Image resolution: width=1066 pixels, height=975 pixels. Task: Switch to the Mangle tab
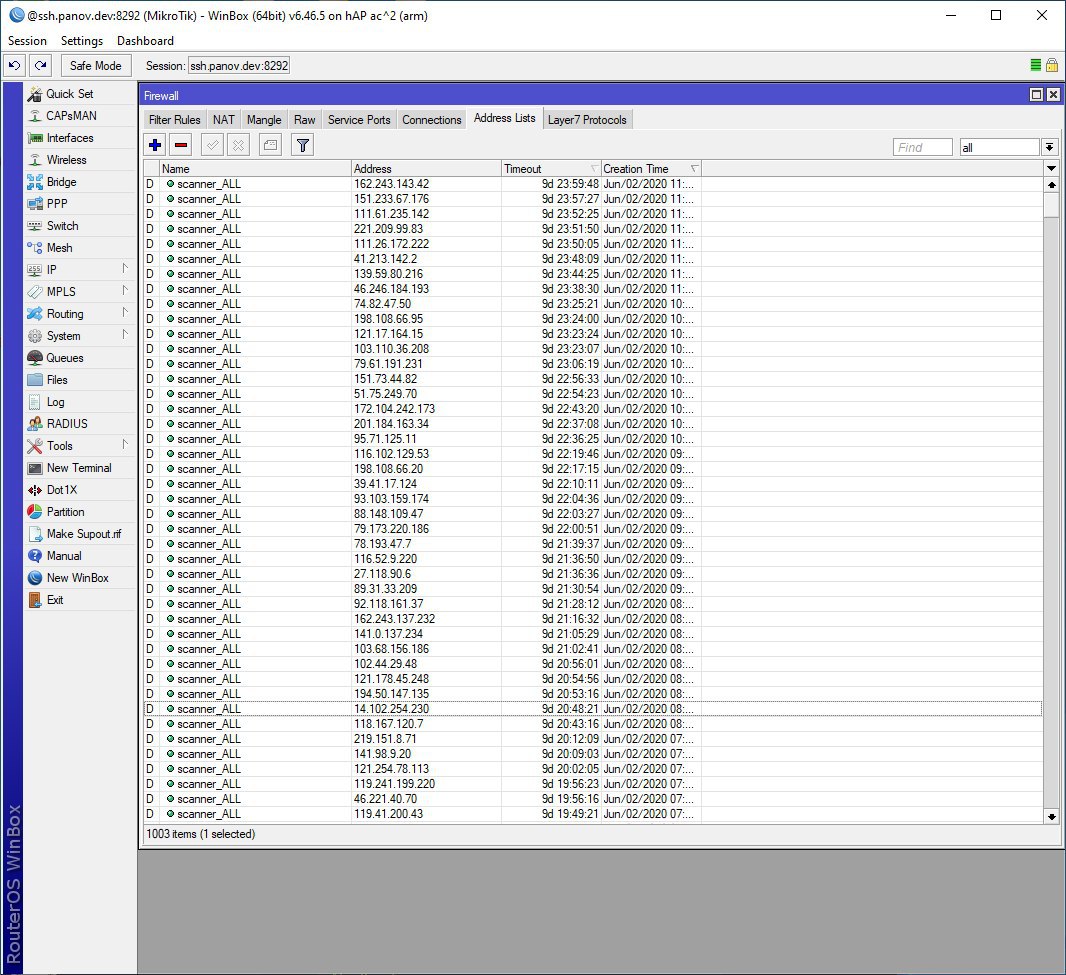(x=264, y=120)
